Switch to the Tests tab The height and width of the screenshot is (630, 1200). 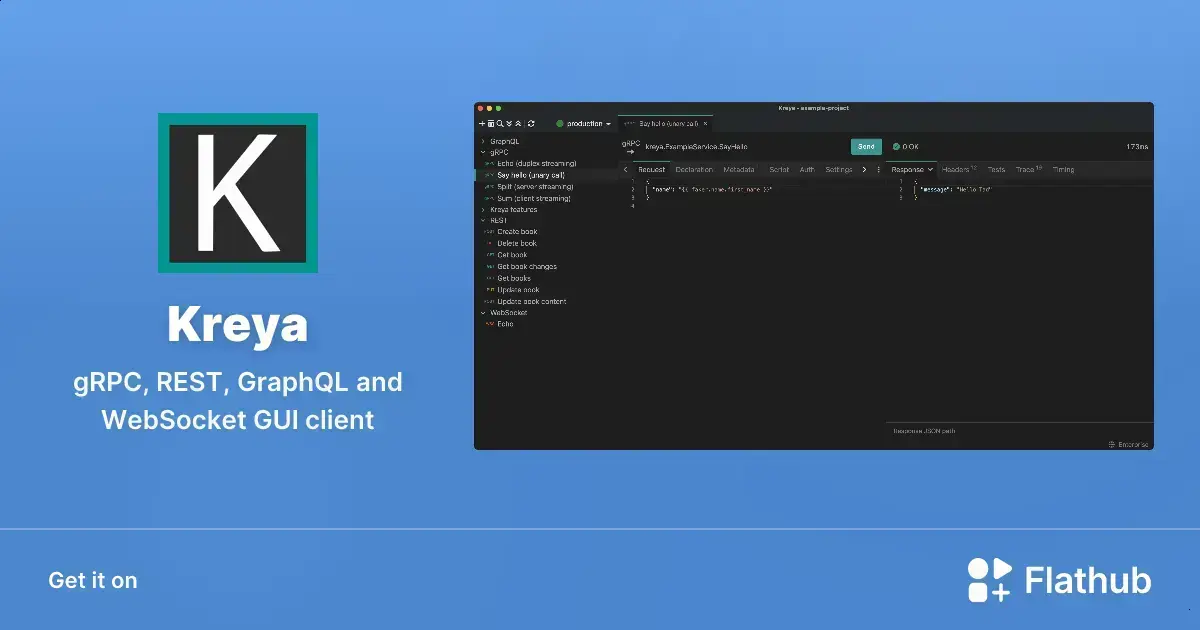click(997, 170)
